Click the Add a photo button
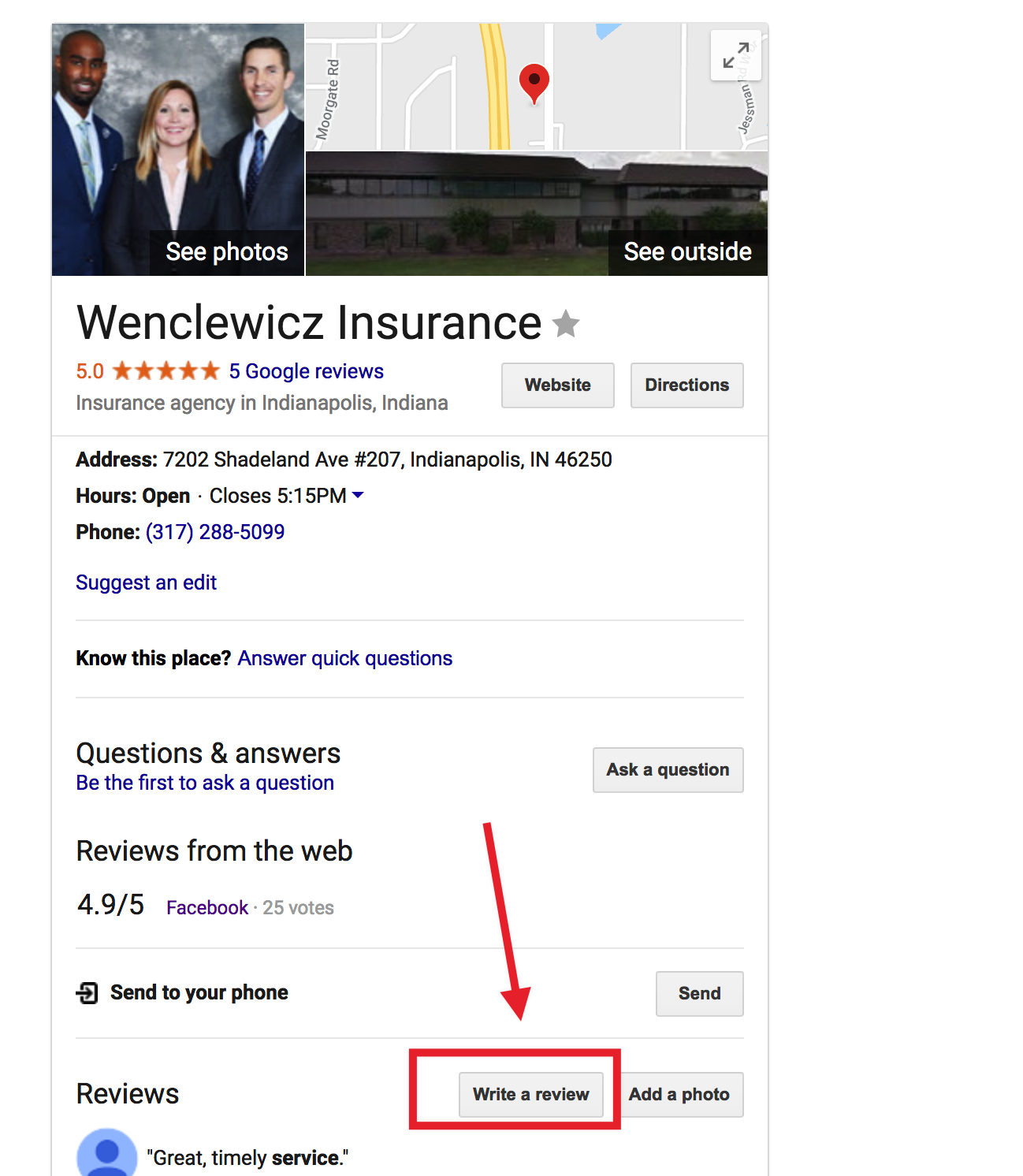1023x1176 pixels. click(679, 1095)
